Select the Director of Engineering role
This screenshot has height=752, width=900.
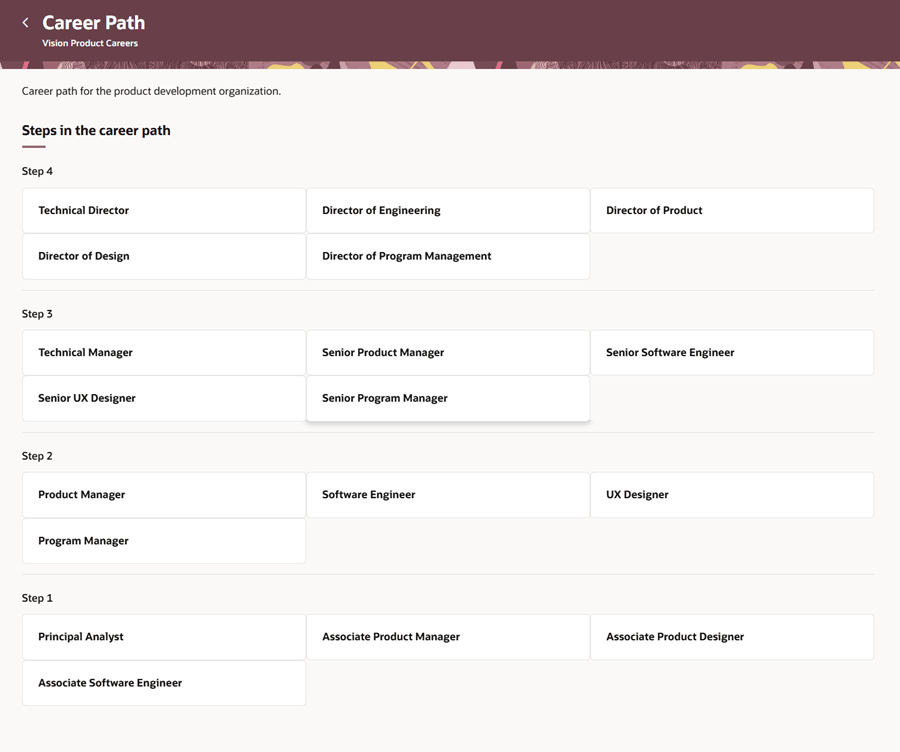coord(447,210)
